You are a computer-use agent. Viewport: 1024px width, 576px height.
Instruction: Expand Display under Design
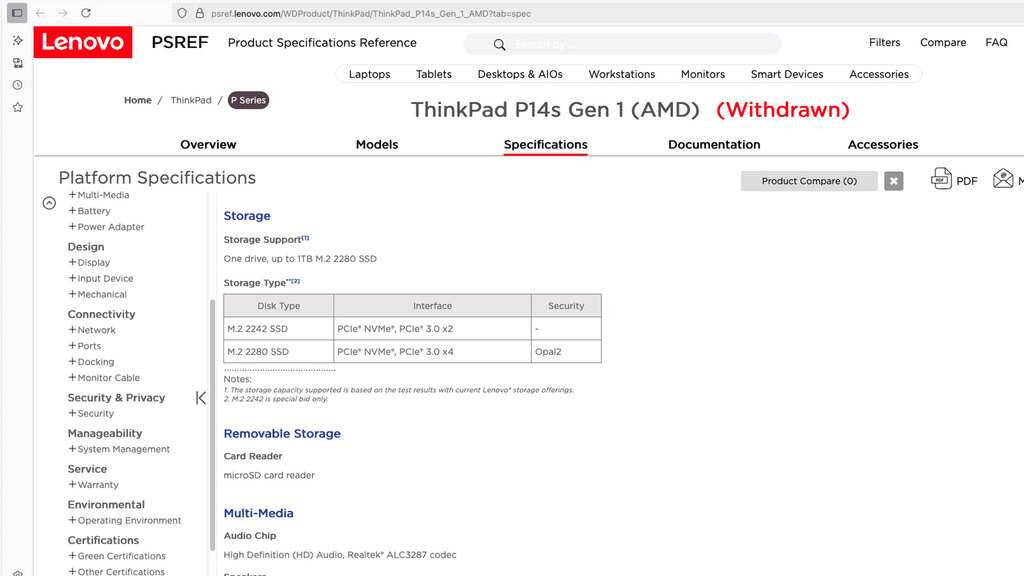pyautogui.click(x=89, y=263)
